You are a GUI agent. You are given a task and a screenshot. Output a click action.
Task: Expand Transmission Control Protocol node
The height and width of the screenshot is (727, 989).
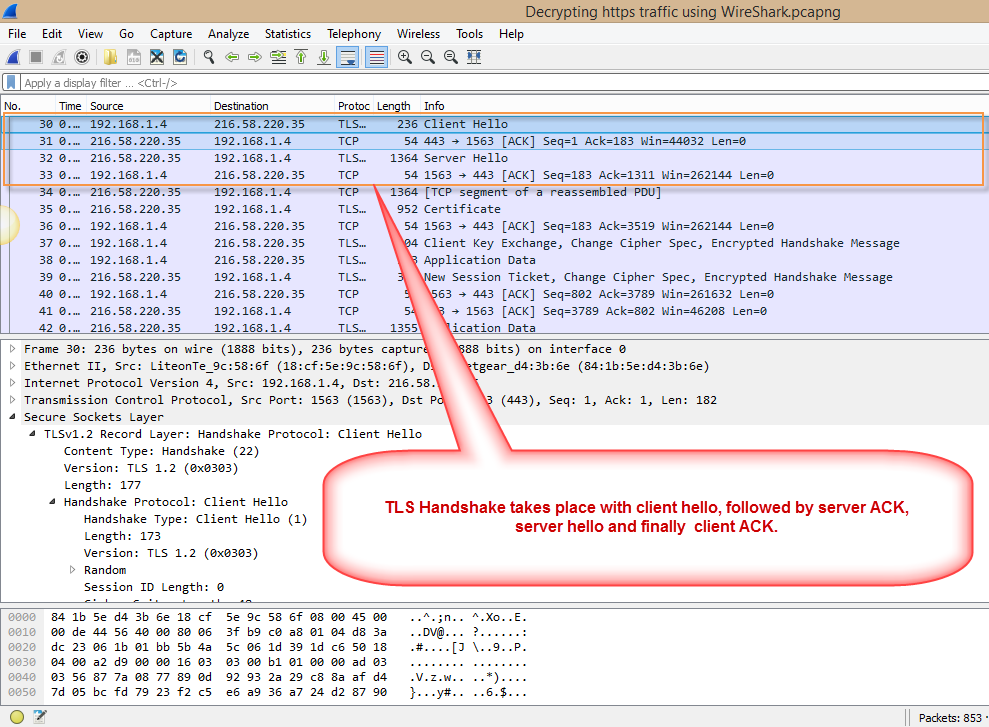point(12,400)
